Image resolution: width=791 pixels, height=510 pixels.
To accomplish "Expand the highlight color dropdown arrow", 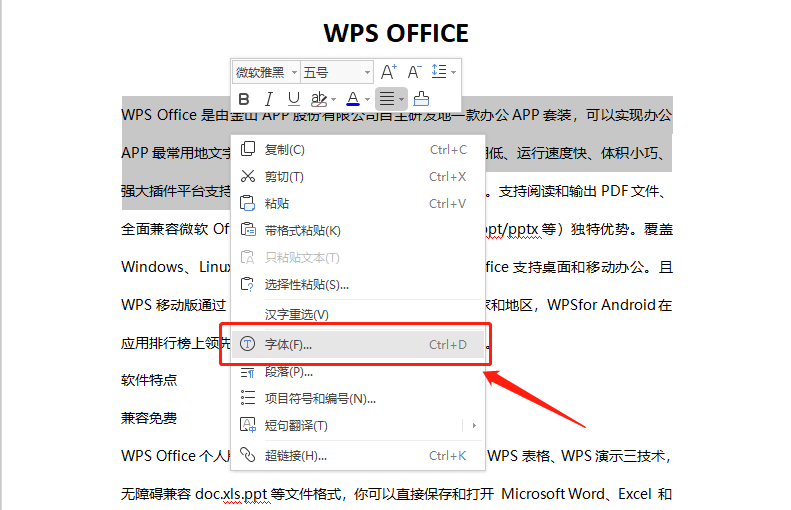I will (333, 99).
